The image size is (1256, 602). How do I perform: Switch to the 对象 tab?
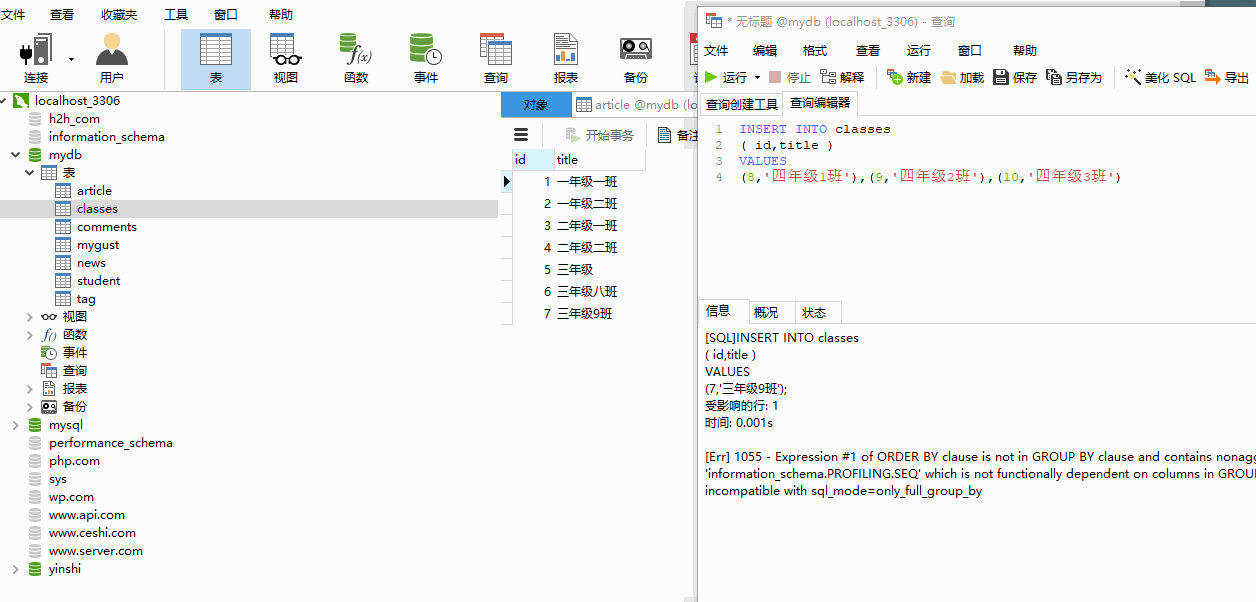pos(536,105)
